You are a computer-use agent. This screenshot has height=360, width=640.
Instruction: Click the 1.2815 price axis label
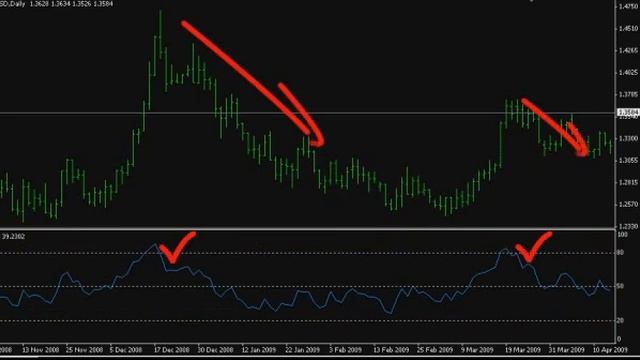click(628, 182)
